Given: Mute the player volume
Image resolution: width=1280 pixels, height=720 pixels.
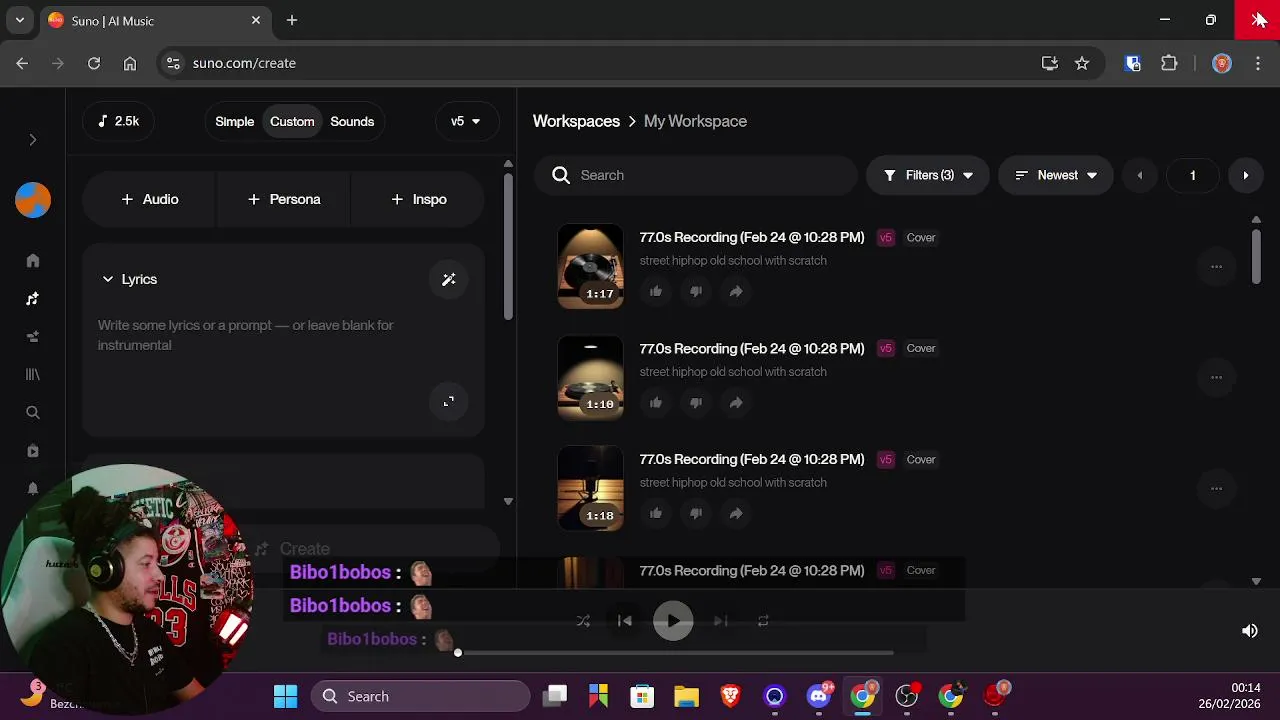Looking at the screenshot, I should pos(1250,631).
